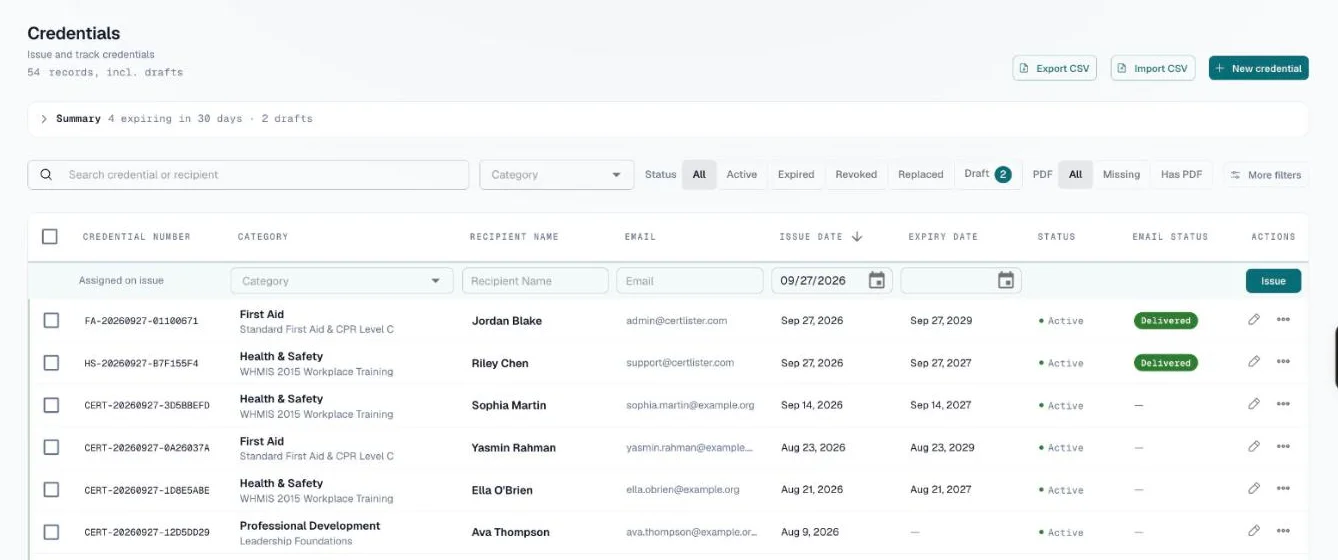Viewport: 1338px width, 560px height.
Task: Click the Issue button
Action: [x=1273, y=281]
